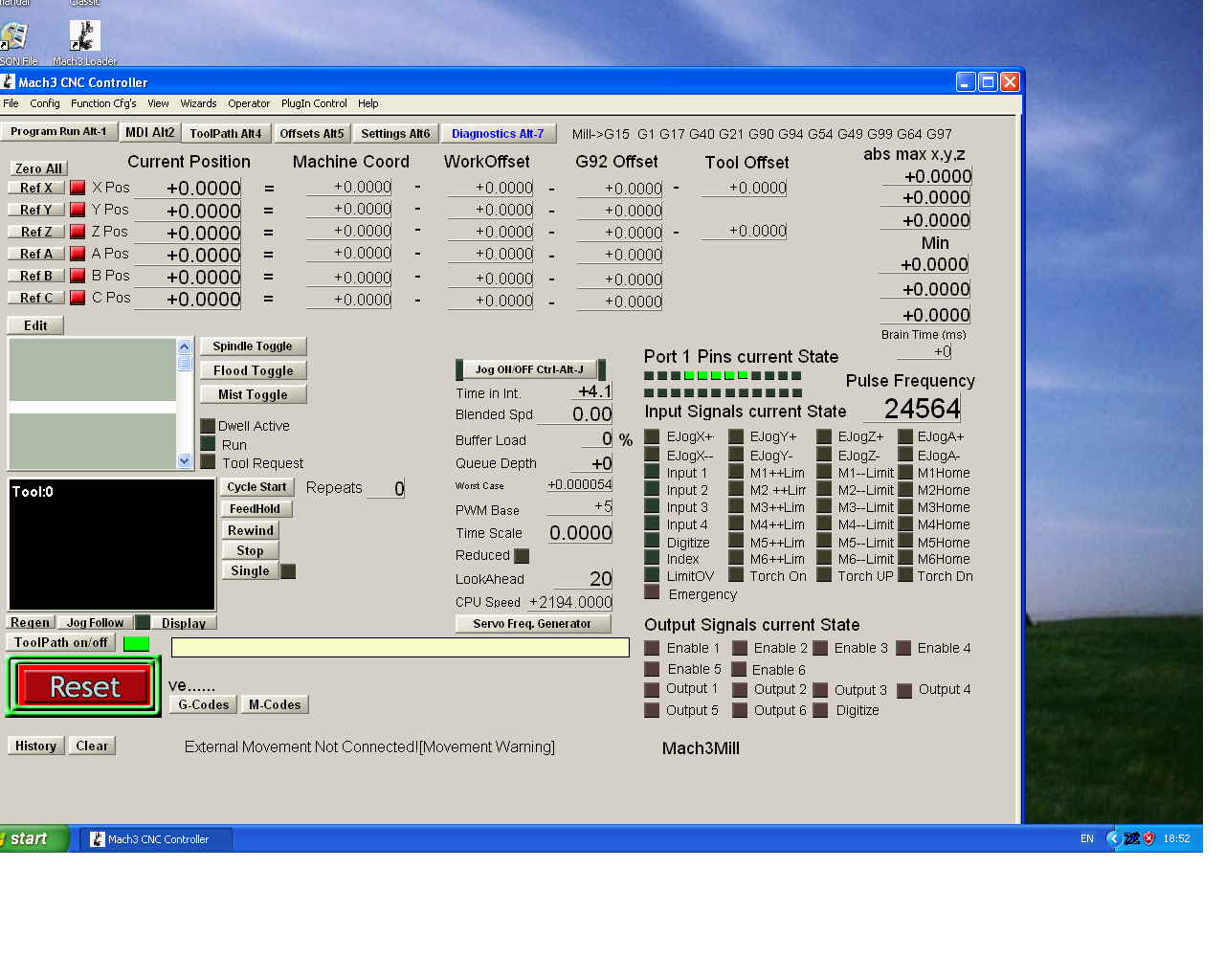Click the Emergency input signal indicator
Image resolution: width=1225 pixels, height=980 pixels.
click(x=652, y=593)
